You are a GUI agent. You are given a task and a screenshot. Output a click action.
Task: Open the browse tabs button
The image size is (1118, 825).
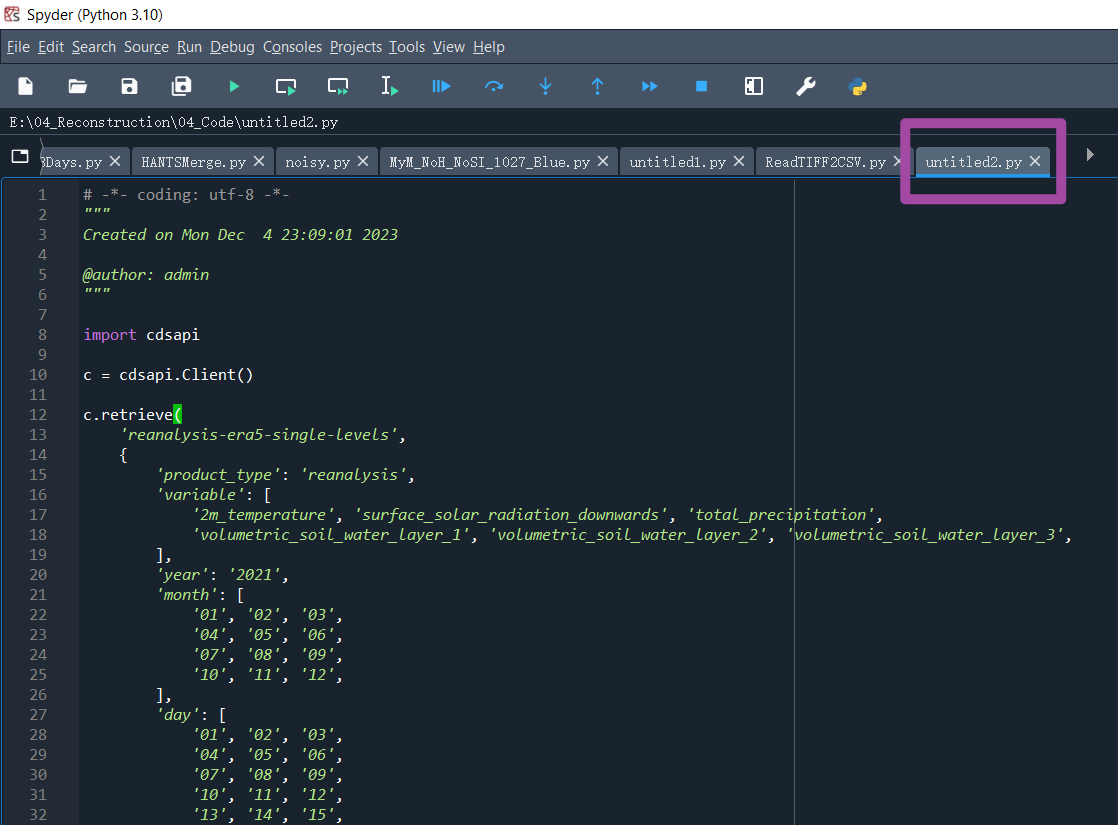click(x=20, y=156)
